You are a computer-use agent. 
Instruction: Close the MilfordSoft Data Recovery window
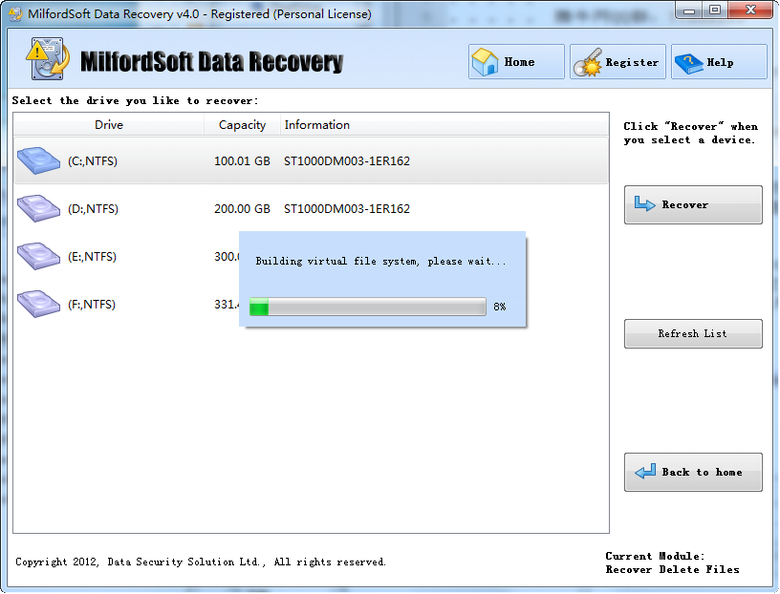[x=751, y=10]
